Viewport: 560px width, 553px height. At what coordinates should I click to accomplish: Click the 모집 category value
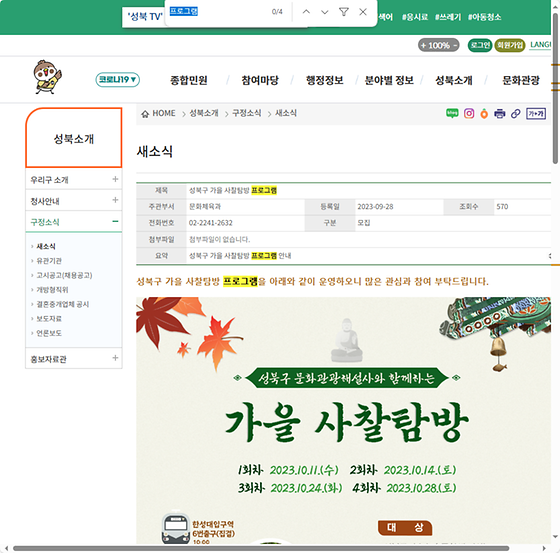coord(364,223)
